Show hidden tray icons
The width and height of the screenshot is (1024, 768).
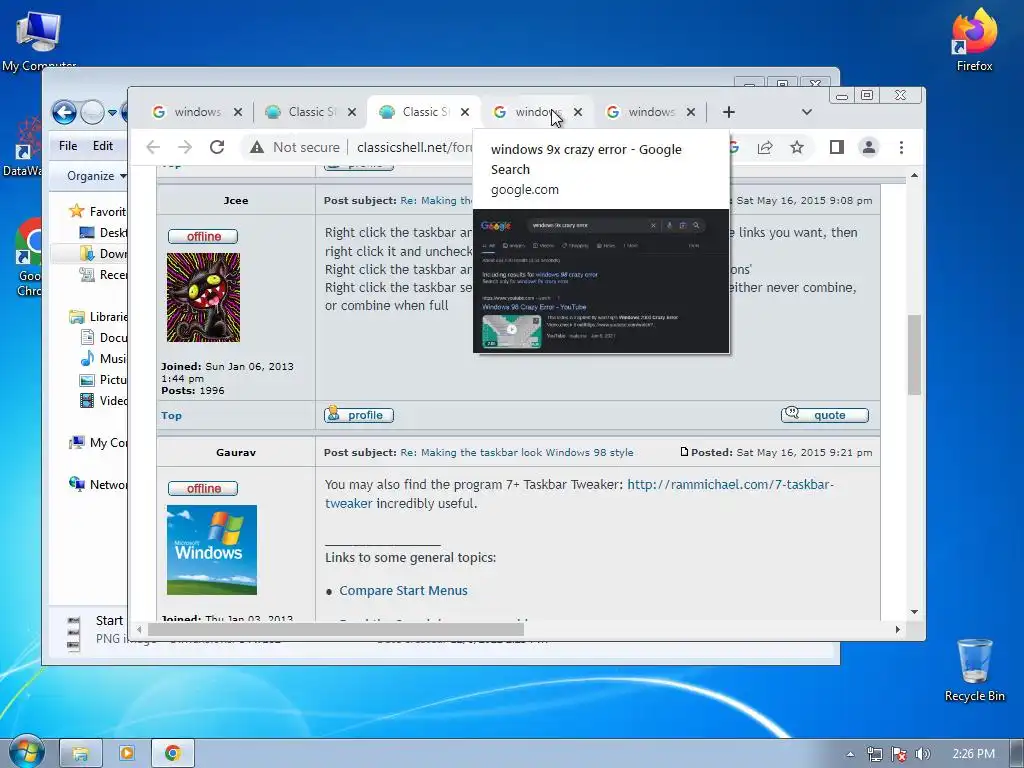[850, 754]
